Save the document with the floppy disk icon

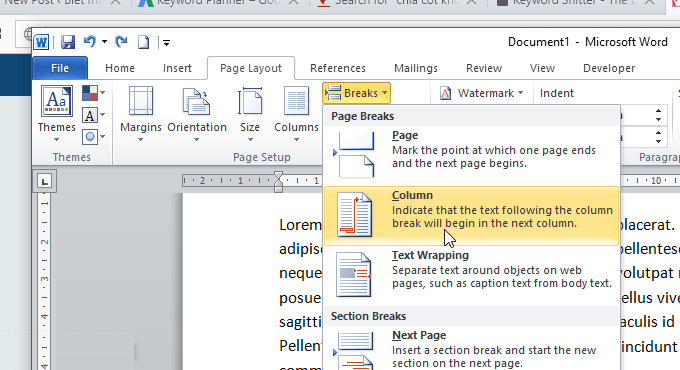coord(68,42)
